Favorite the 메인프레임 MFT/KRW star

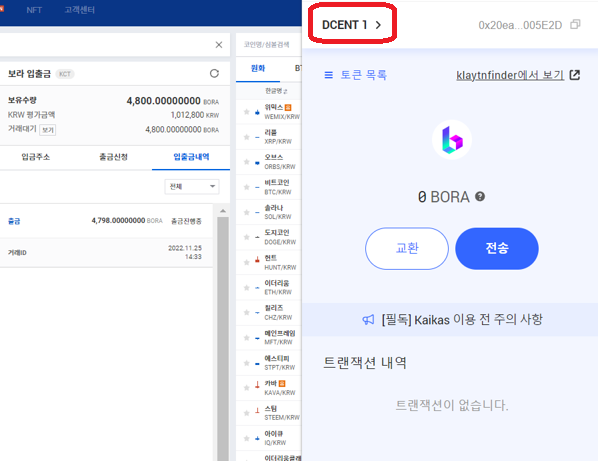point(246,338)
